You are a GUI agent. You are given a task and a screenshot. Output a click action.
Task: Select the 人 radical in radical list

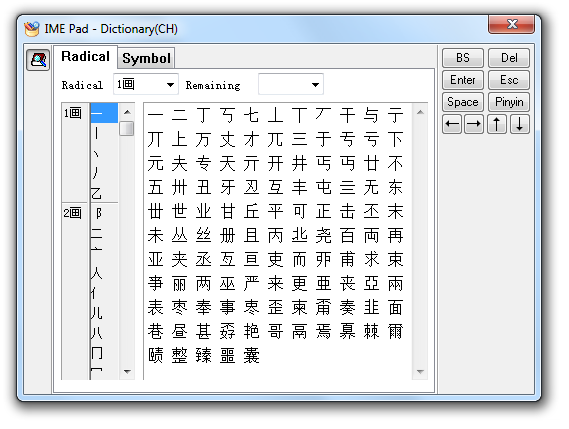97,273
